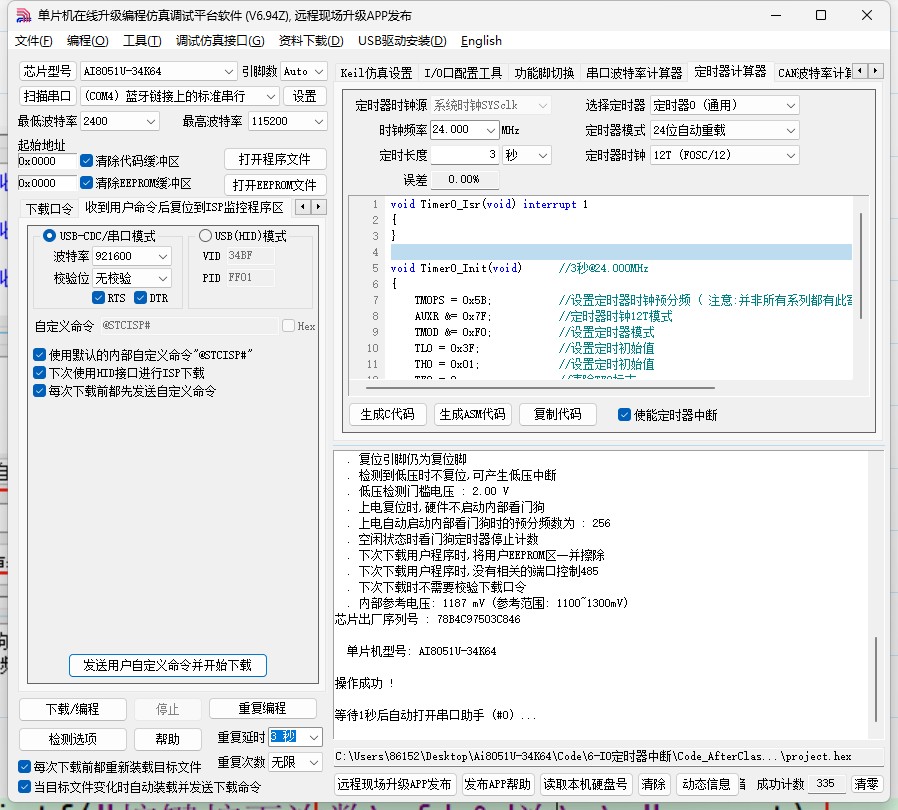Expand timer length unit 秒 dropdown
This screenshot has height=810, width=898.
543,155
